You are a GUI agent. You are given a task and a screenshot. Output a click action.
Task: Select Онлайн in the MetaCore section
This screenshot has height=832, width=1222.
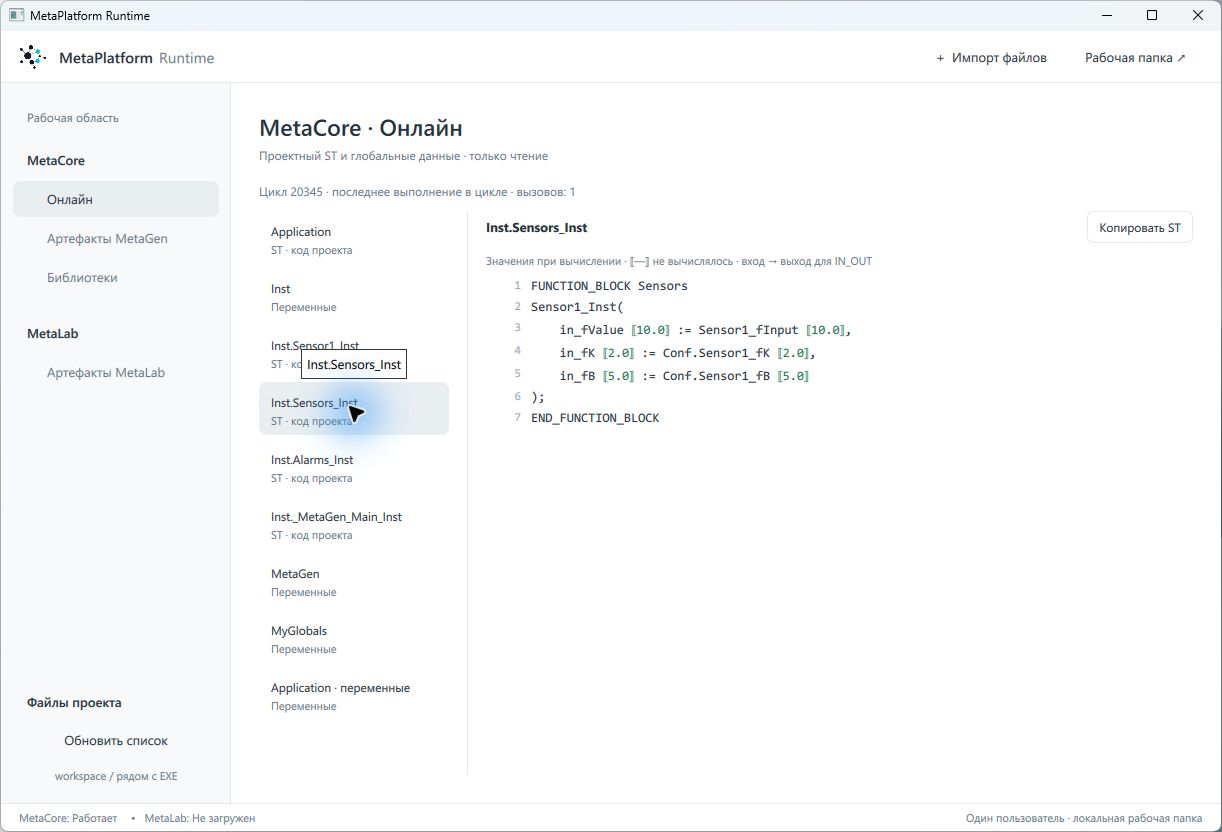(x=116, y=199)
